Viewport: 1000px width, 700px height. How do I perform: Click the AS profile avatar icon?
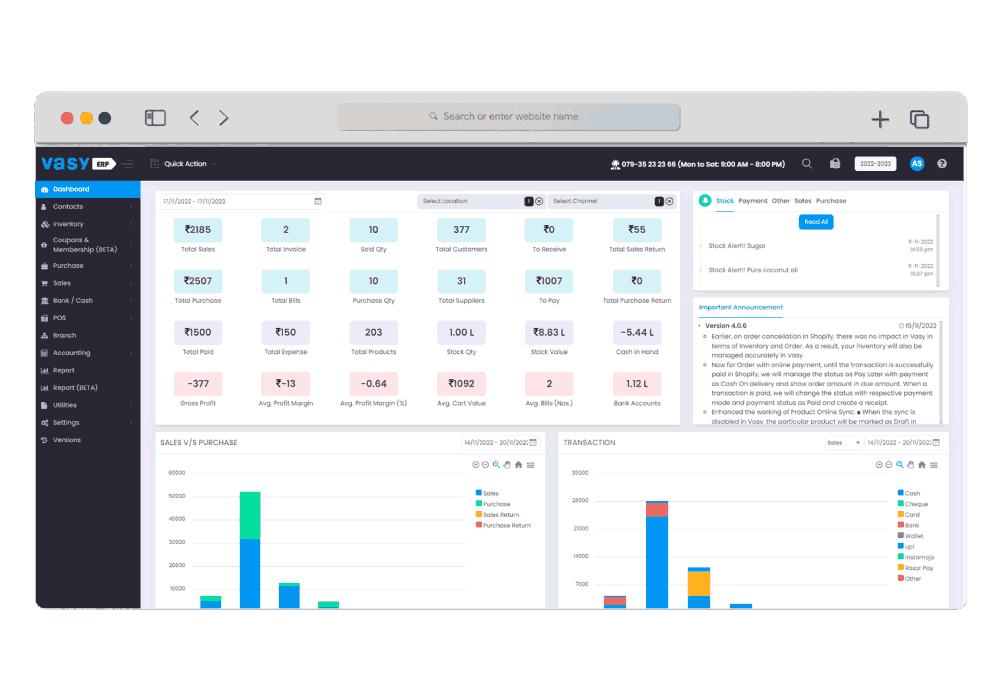click(916, 163)
